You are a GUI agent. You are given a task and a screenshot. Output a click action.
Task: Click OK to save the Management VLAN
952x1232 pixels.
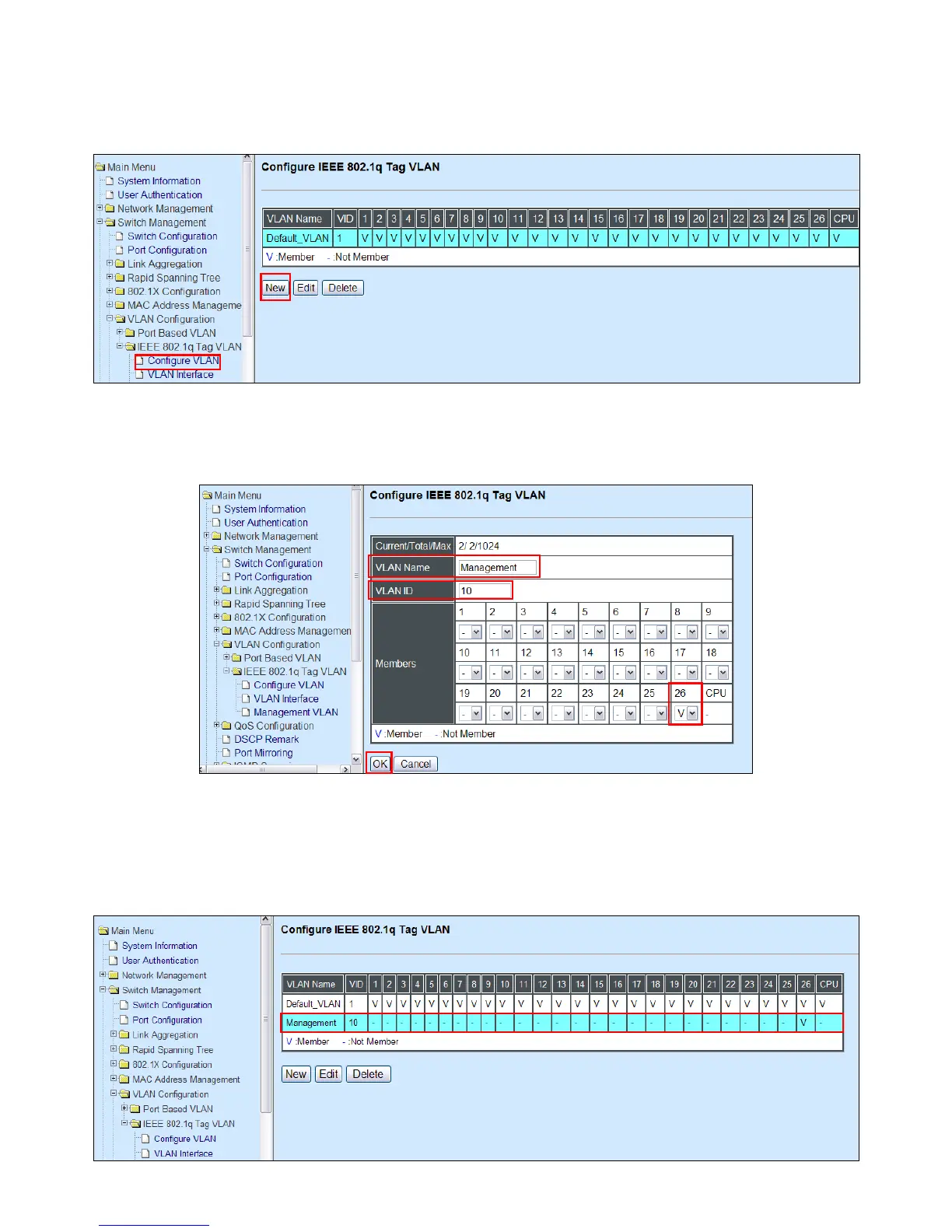(x=380, y=764)
